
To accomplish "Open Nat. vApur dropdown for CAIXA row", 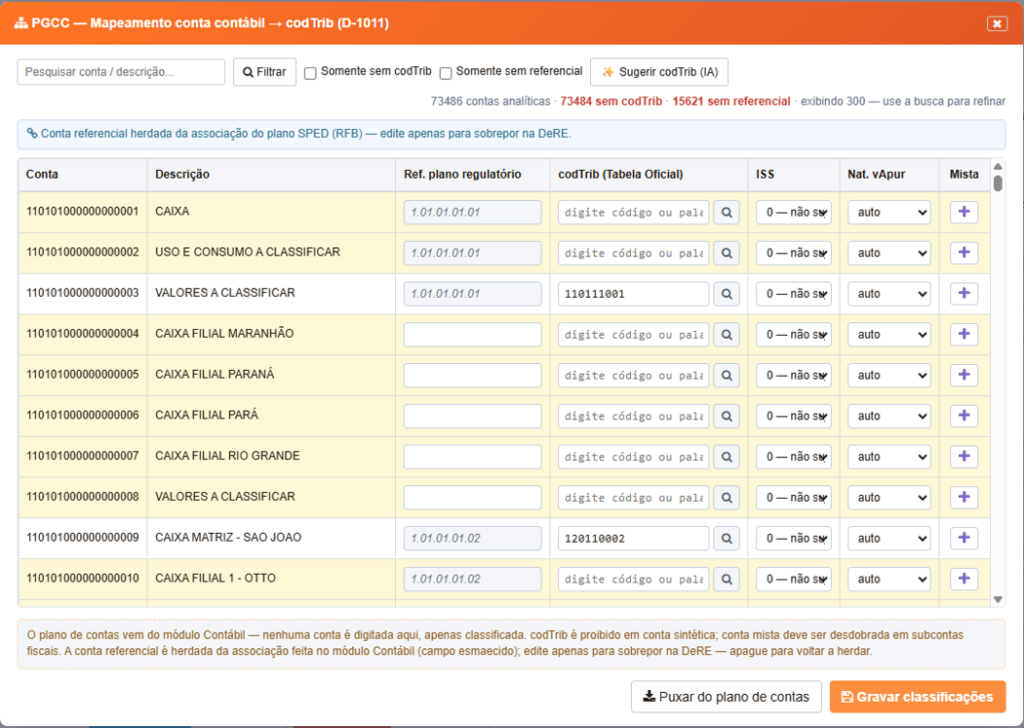I will point(889,212).
